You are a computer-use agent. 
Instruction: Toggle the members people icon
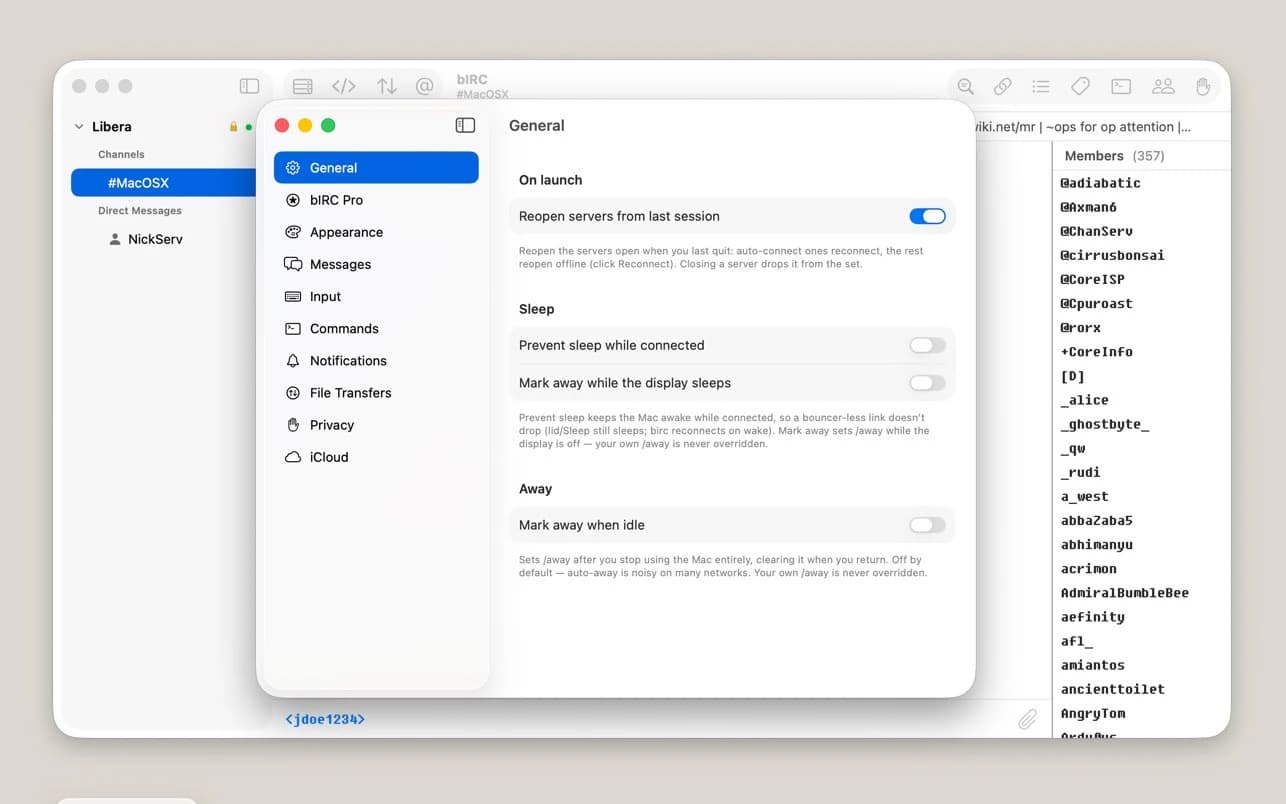[1163, 87]
